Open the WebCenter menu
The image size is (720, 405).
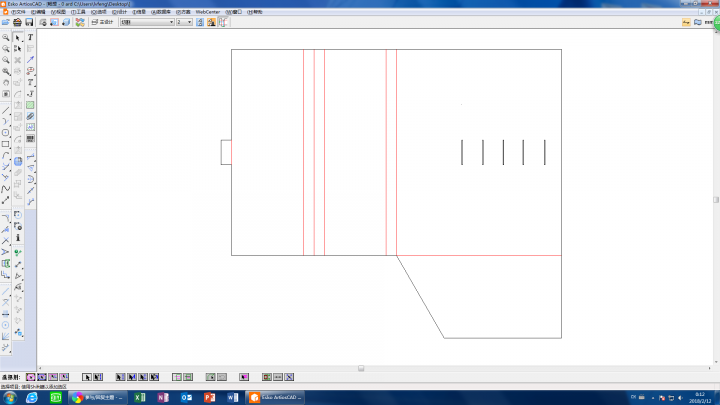(x=207, y=11)
